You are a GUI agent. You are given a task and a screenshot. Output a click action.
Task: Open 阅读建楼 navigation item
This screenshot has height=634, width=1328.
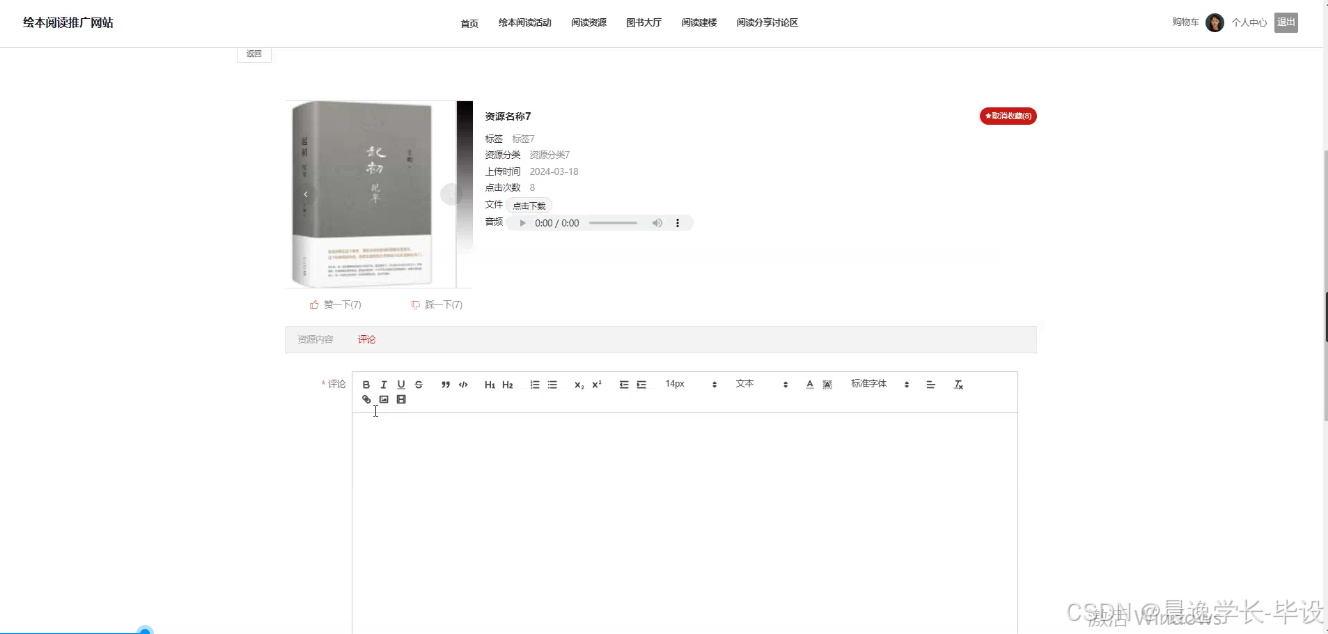pyautogui.click(x=699, y=22)
